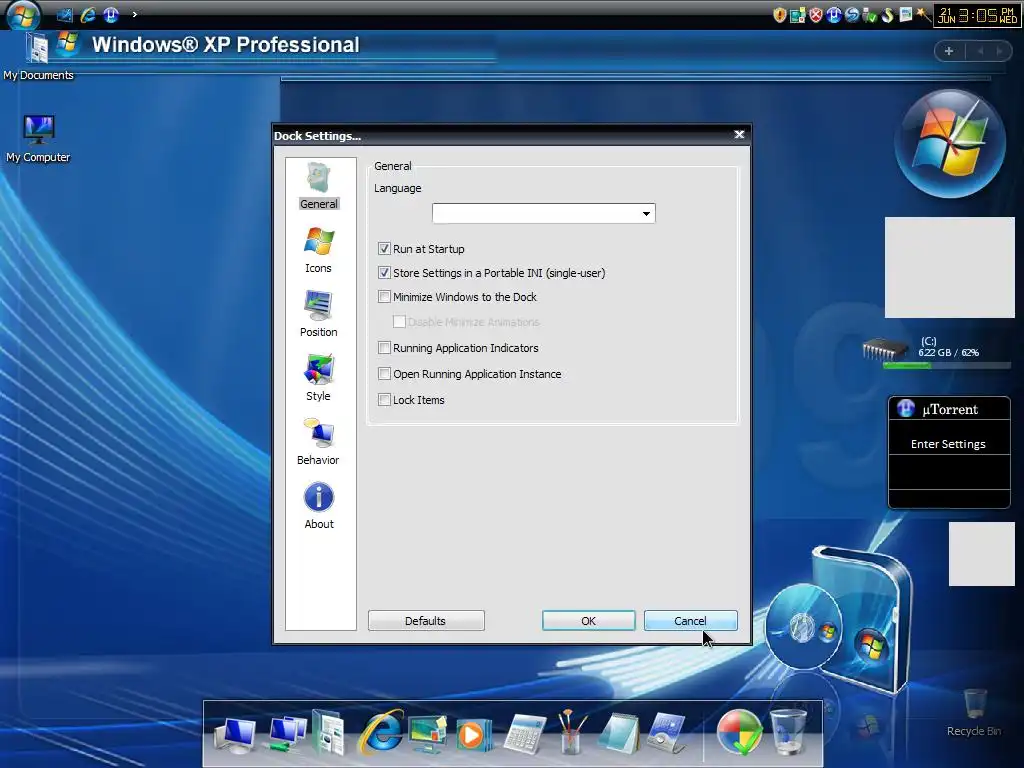The width and height of the screenshot is (1024, 768).
Task: Click the plus button on the sidebar
Action: (x=949, y=51)
